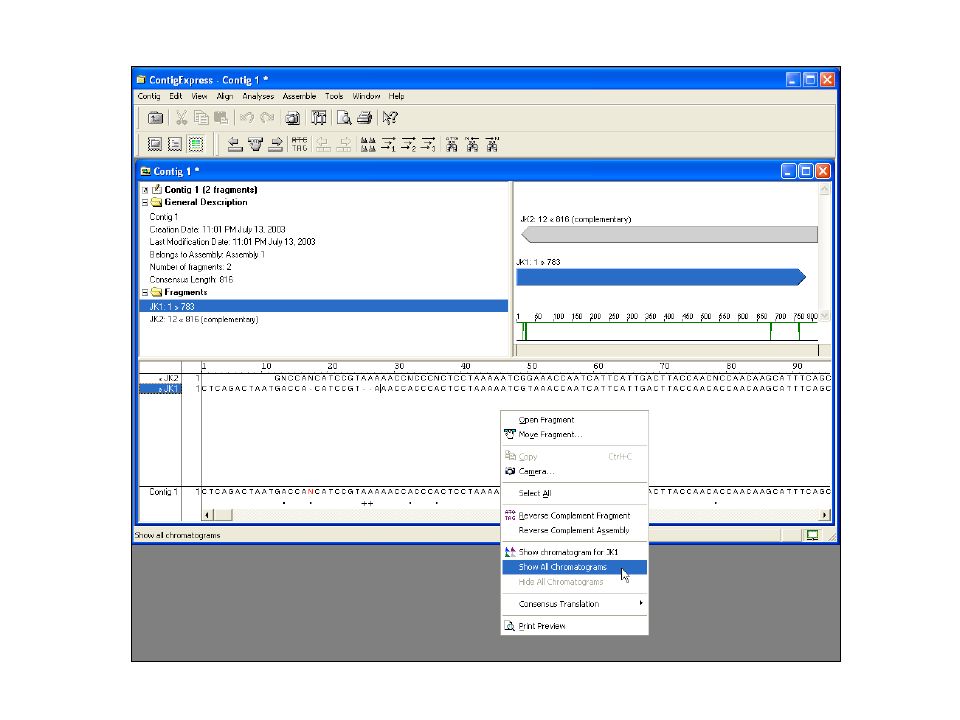Screen dimensions: 960x720
Task: Click the Undo toolbar icon
Action: tap(247, 118)
